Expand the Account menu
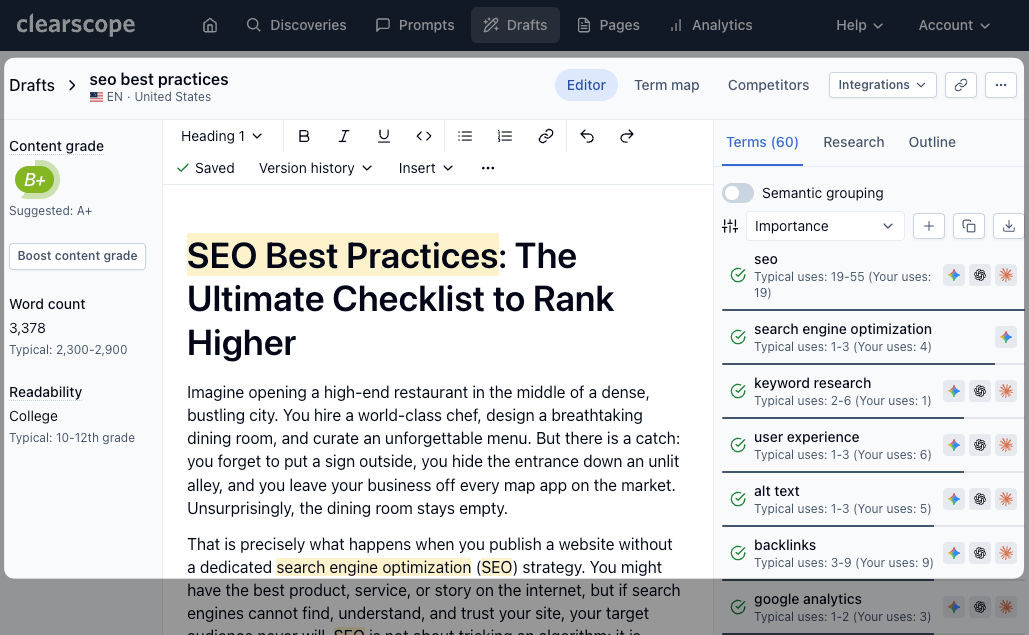Viewport: 1029px width, 635px height. coord(954,25)
